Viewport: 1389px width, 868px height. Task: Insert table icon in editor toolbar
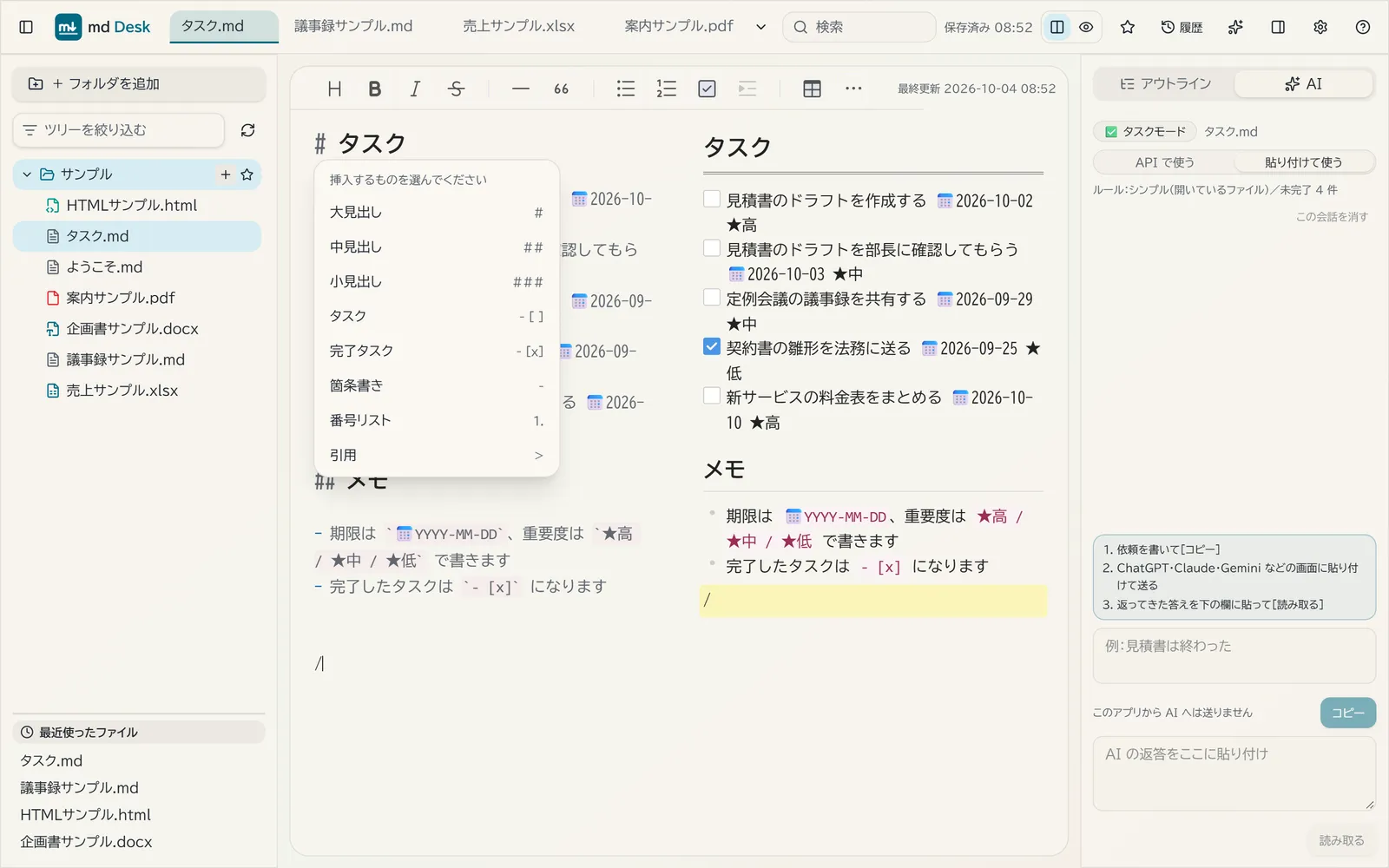813,89
